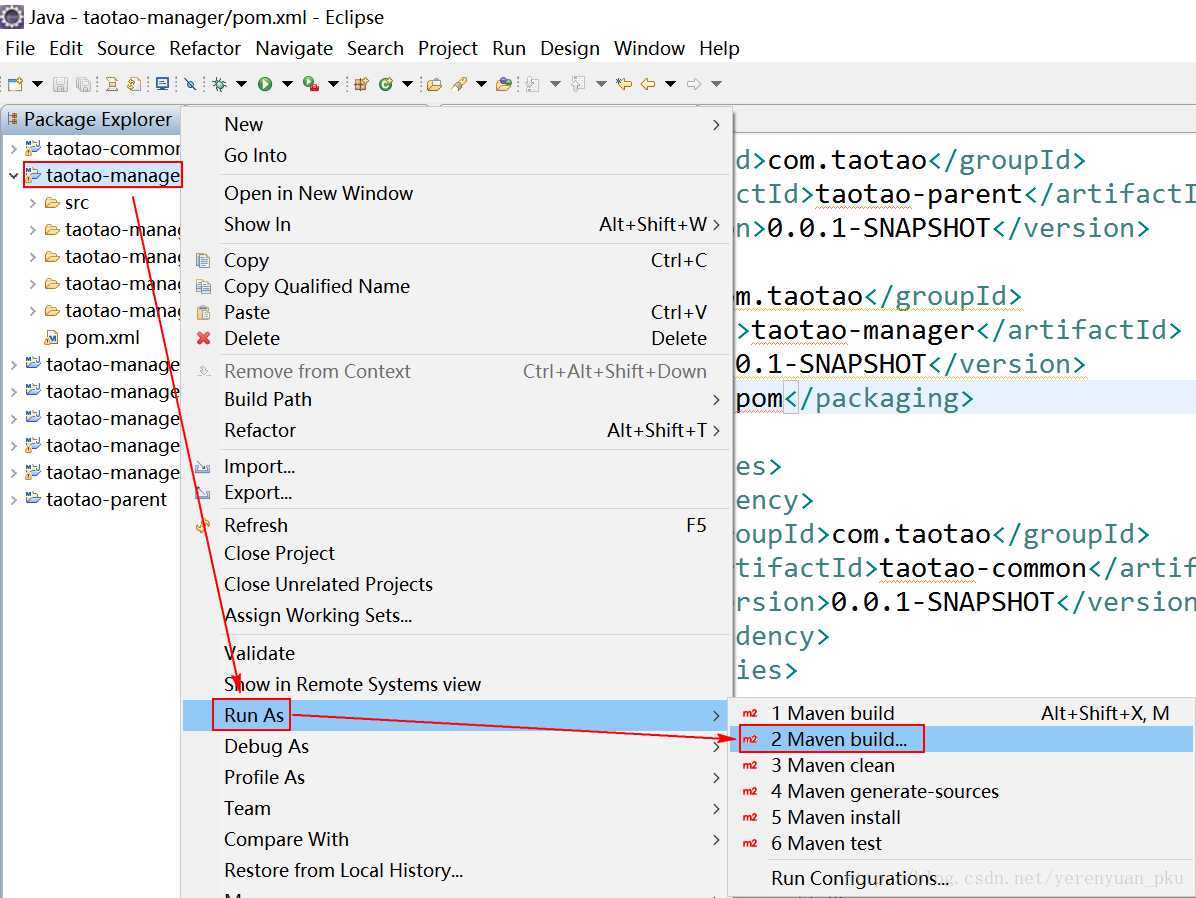Open the Project menu

tap(448, 49)
